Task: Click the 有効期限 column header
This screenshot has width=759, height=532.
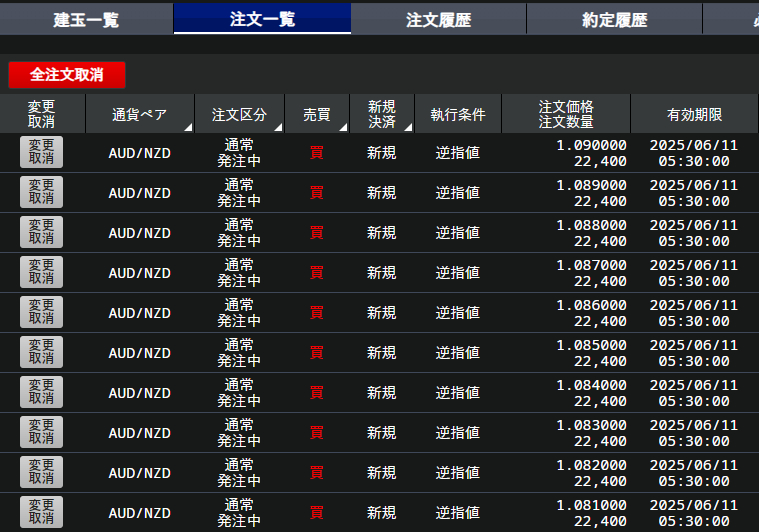Action: [x=694, y=114]
